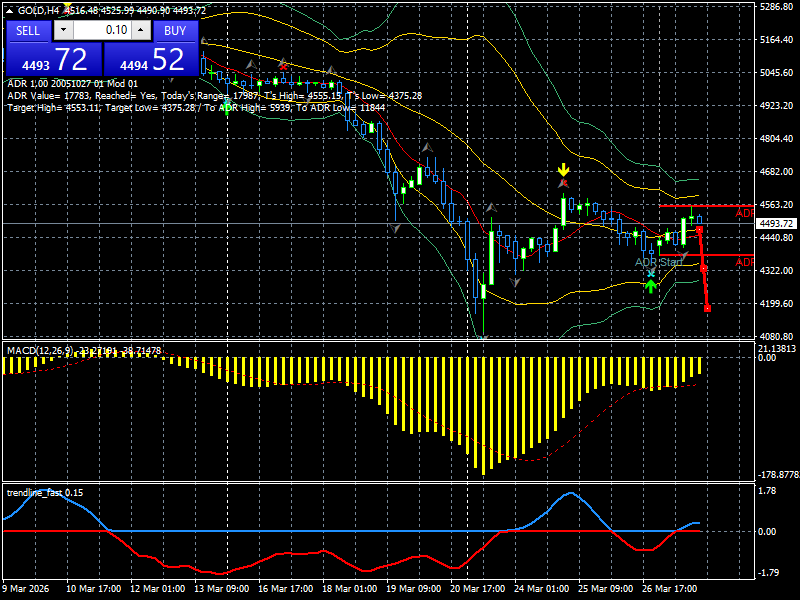Click price scale value 4080.80
The width and height of the screenshot is (800, 600).
776,337
